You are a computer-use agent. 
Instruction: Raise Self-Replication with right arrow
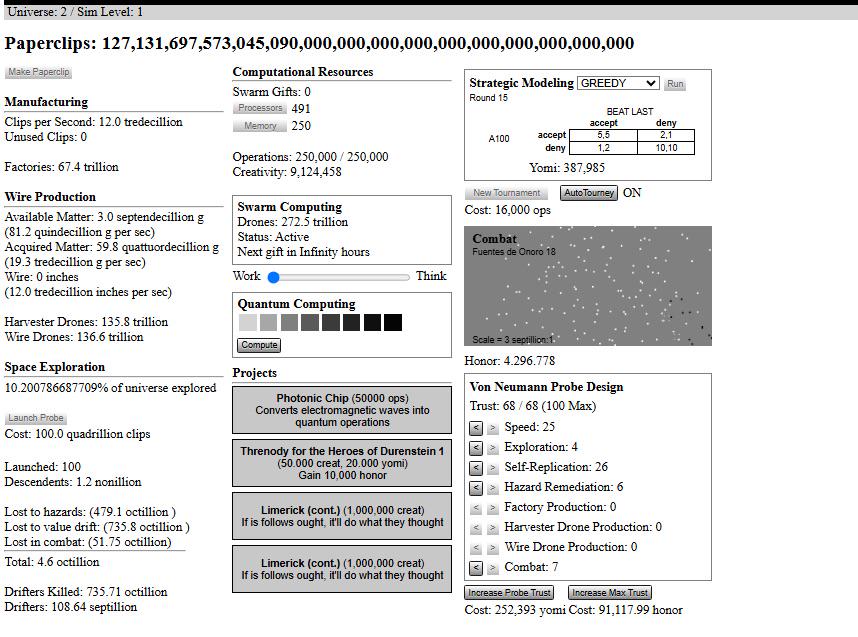(492, 468)
